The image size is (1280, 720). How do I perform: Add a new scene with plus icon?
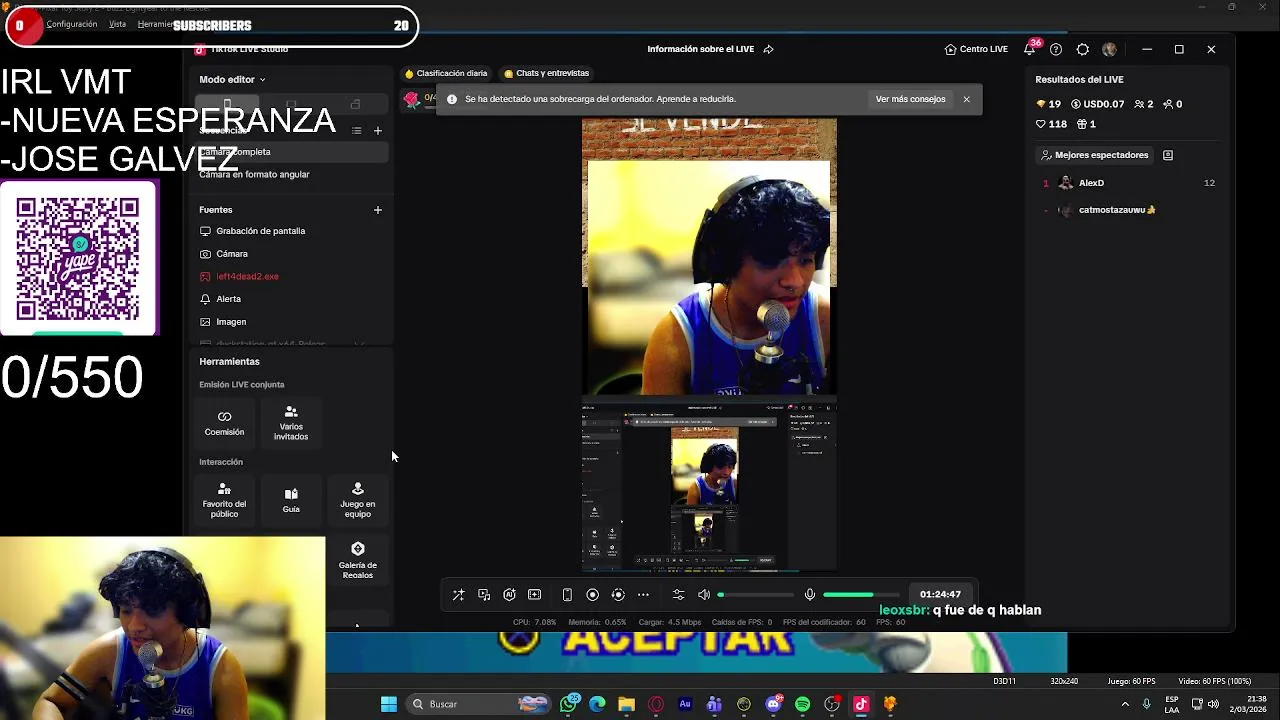click(377, 130)
